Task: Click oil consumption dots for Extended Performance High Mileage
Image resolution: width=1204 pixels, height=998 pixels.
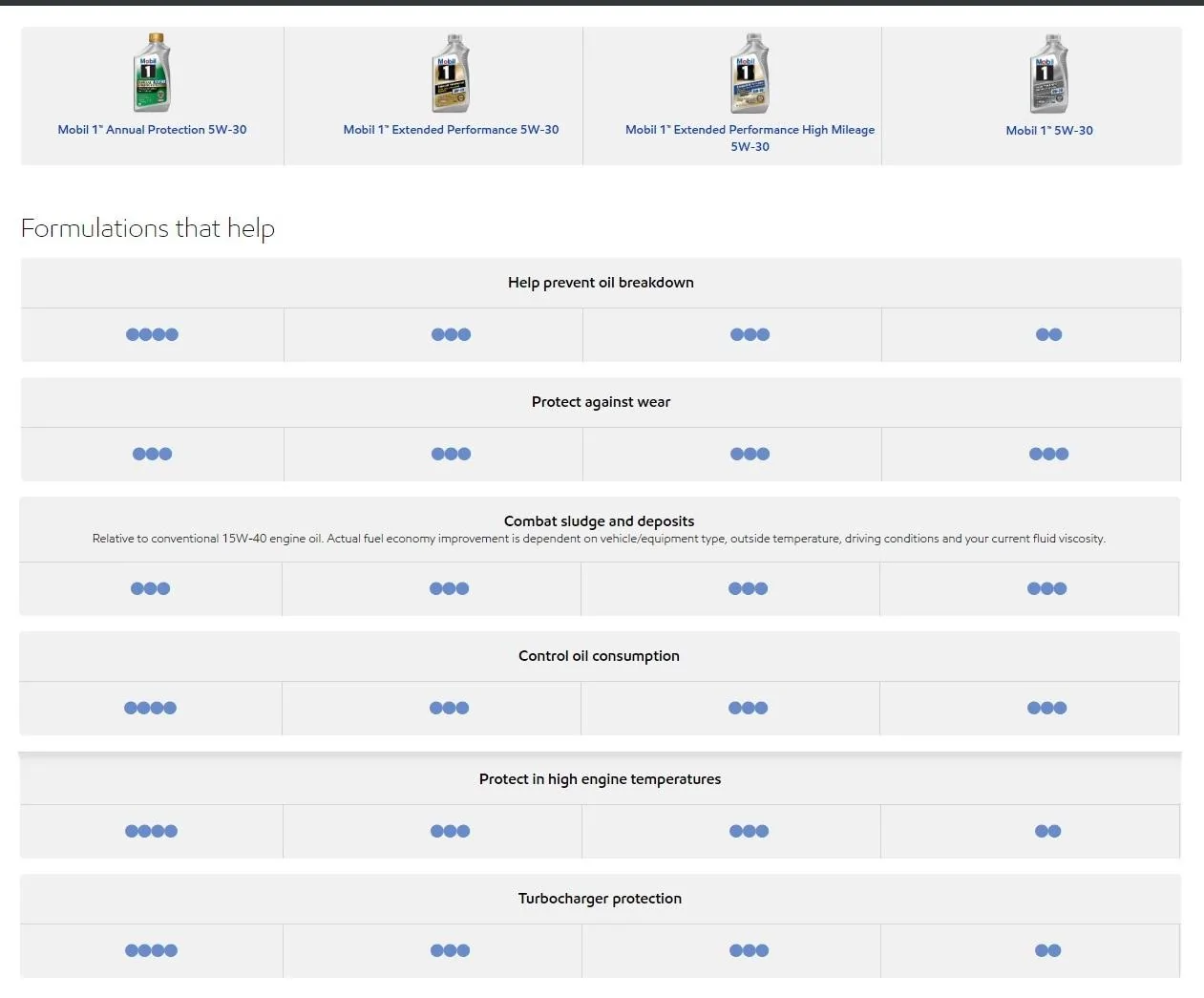Action: 748,708
